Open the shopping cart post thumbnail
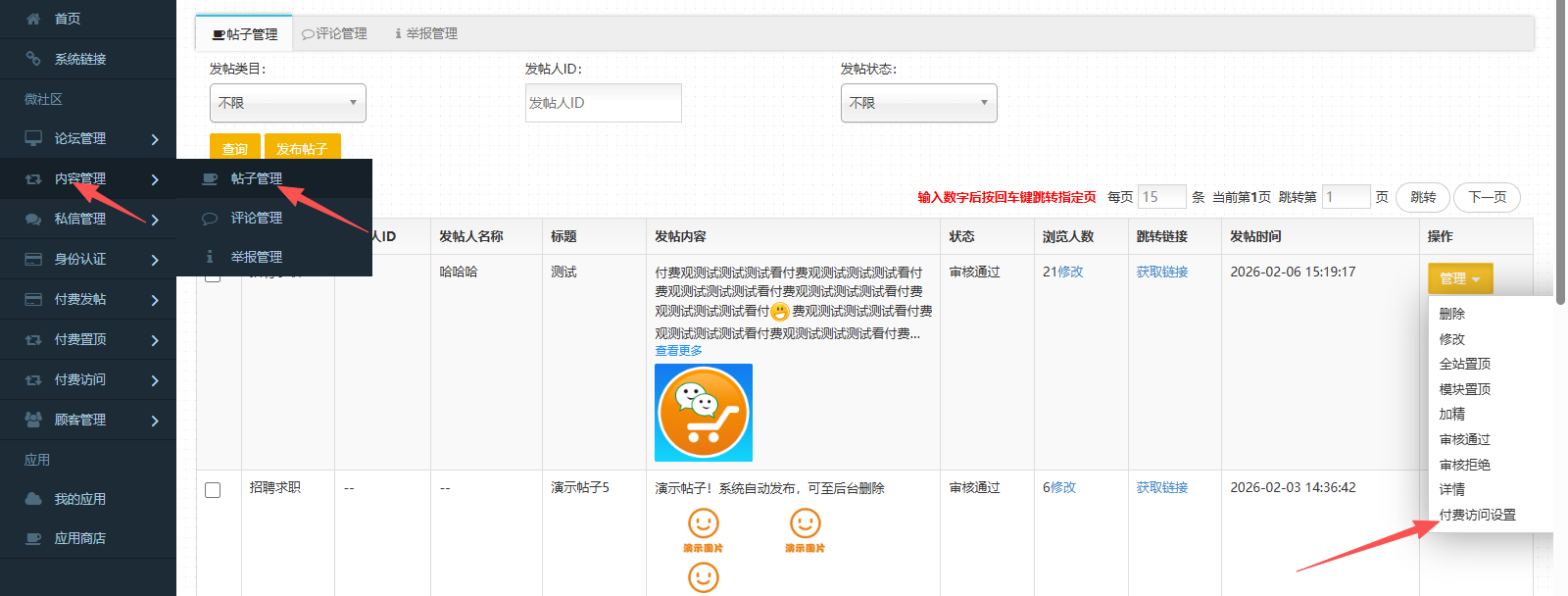 pos(704,413)
